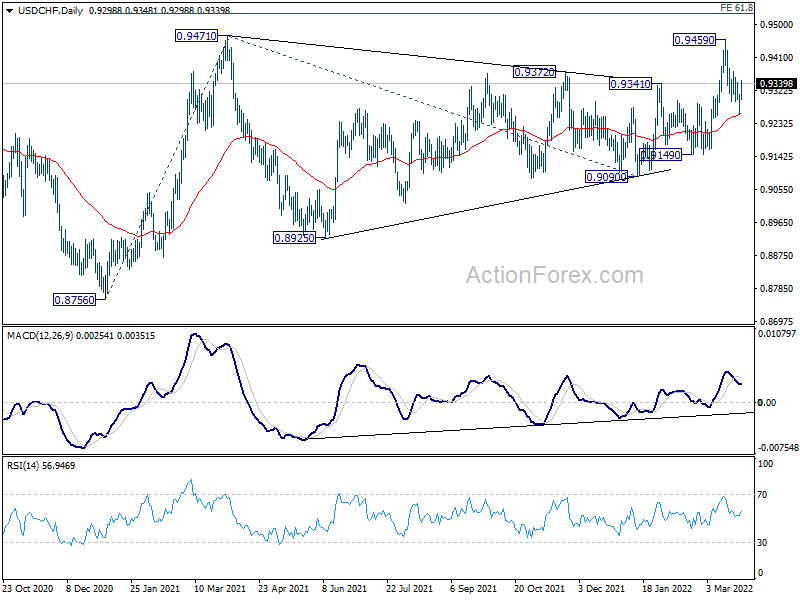Click the 0.87560 low price label

(74, 300)
